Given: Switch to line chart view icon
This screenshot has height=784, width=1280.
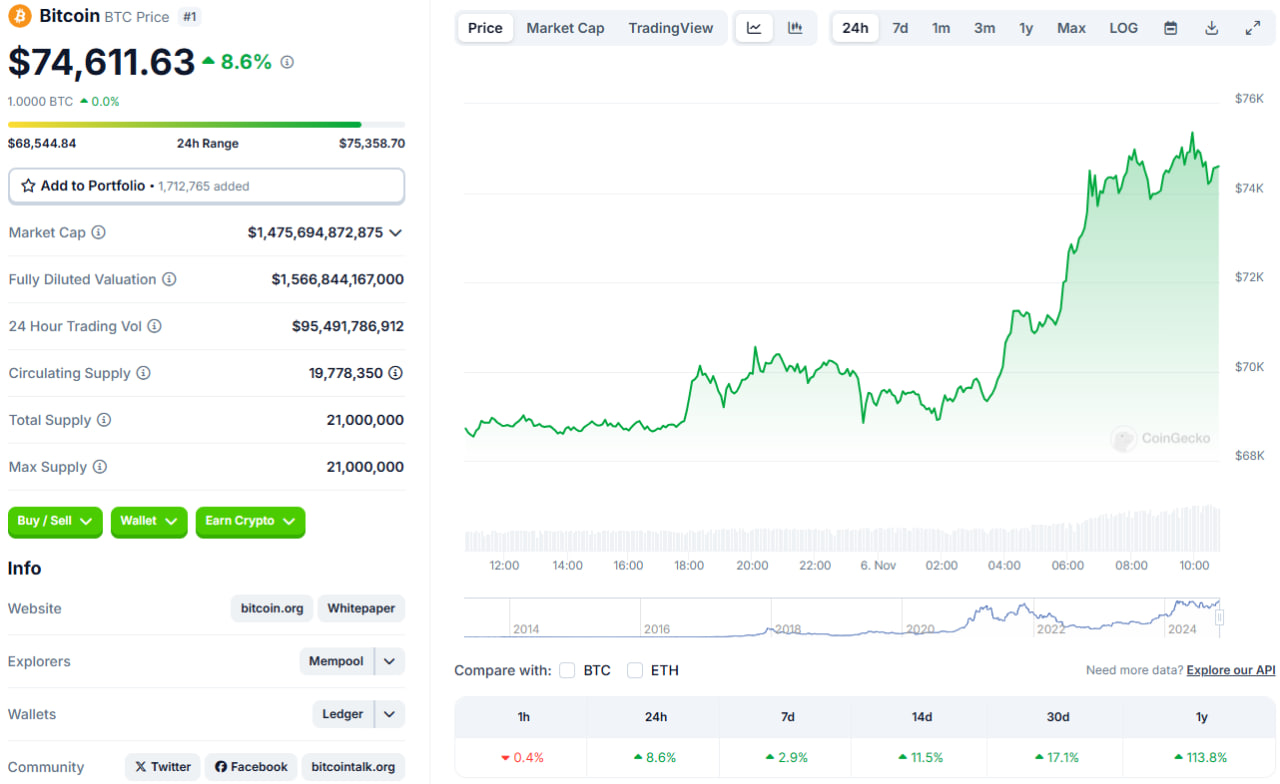Looking at the screenshot, I should pyautogui.click(x=754, y=28).
